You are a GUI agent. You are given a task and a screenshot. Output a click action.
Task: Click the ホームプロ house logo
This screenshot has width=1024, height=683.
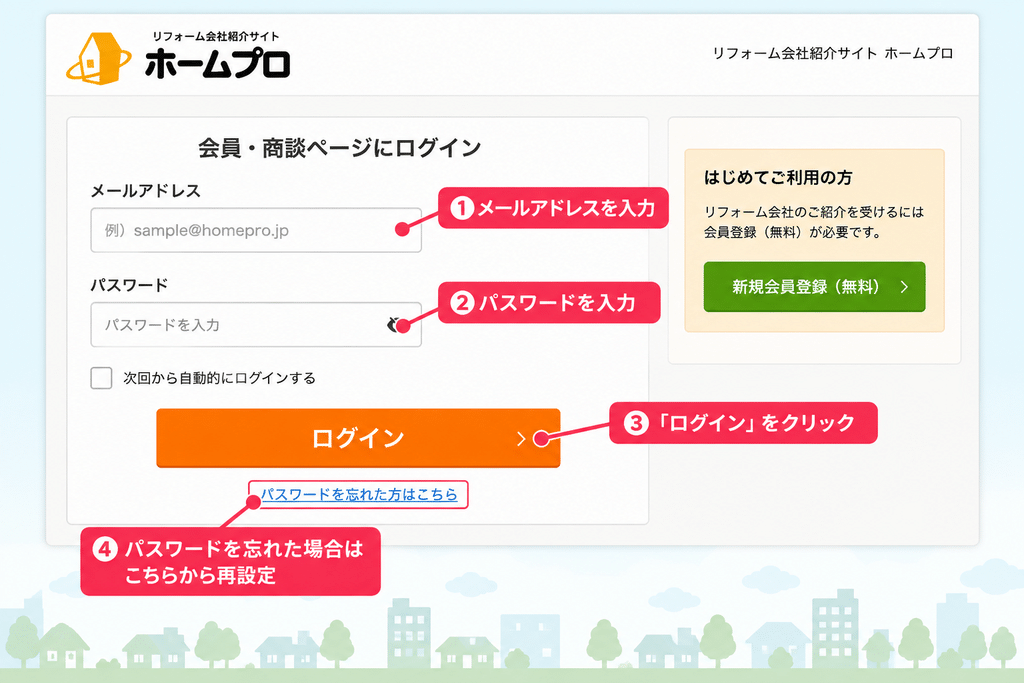point(99,58)
